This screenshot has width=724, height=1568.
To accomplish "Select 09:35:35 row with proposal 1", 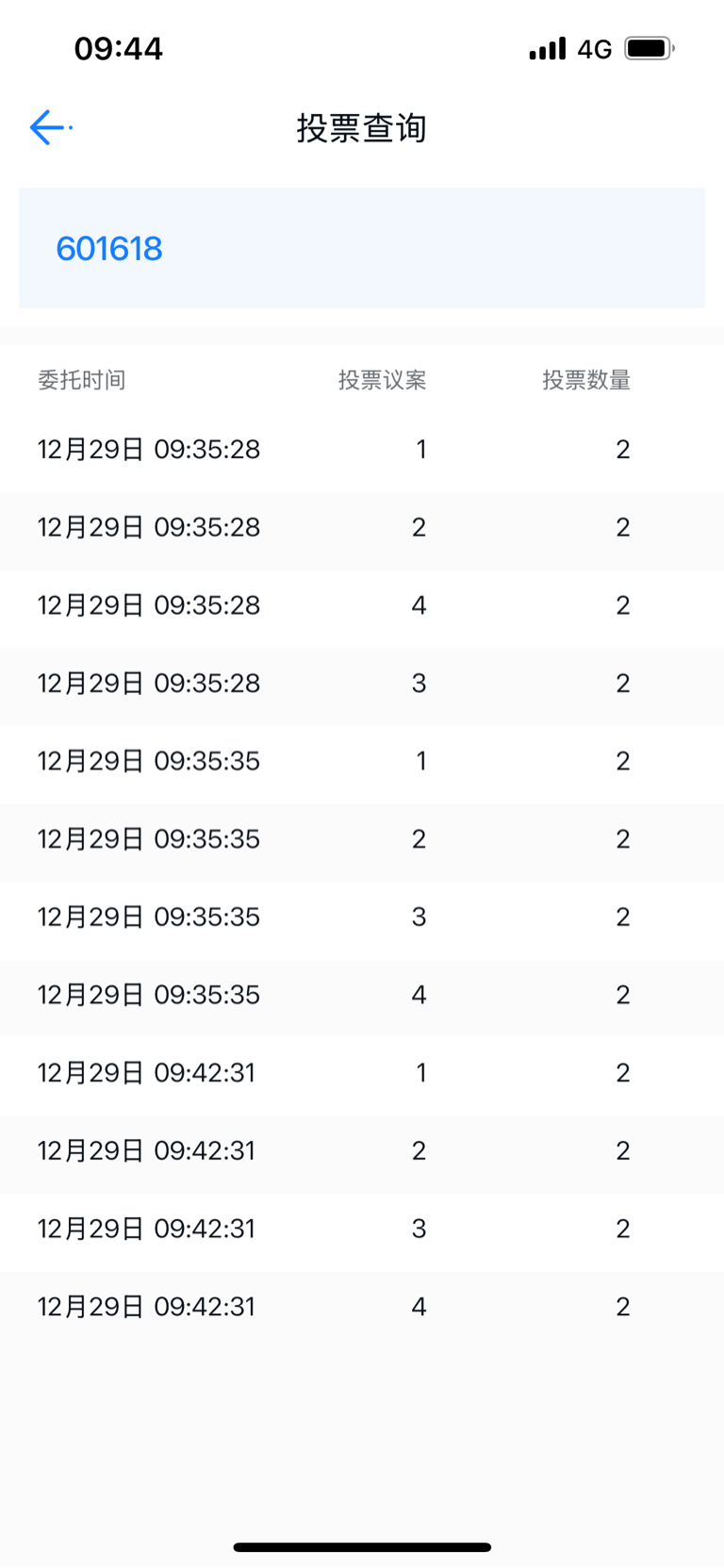I will click(362, 762).
